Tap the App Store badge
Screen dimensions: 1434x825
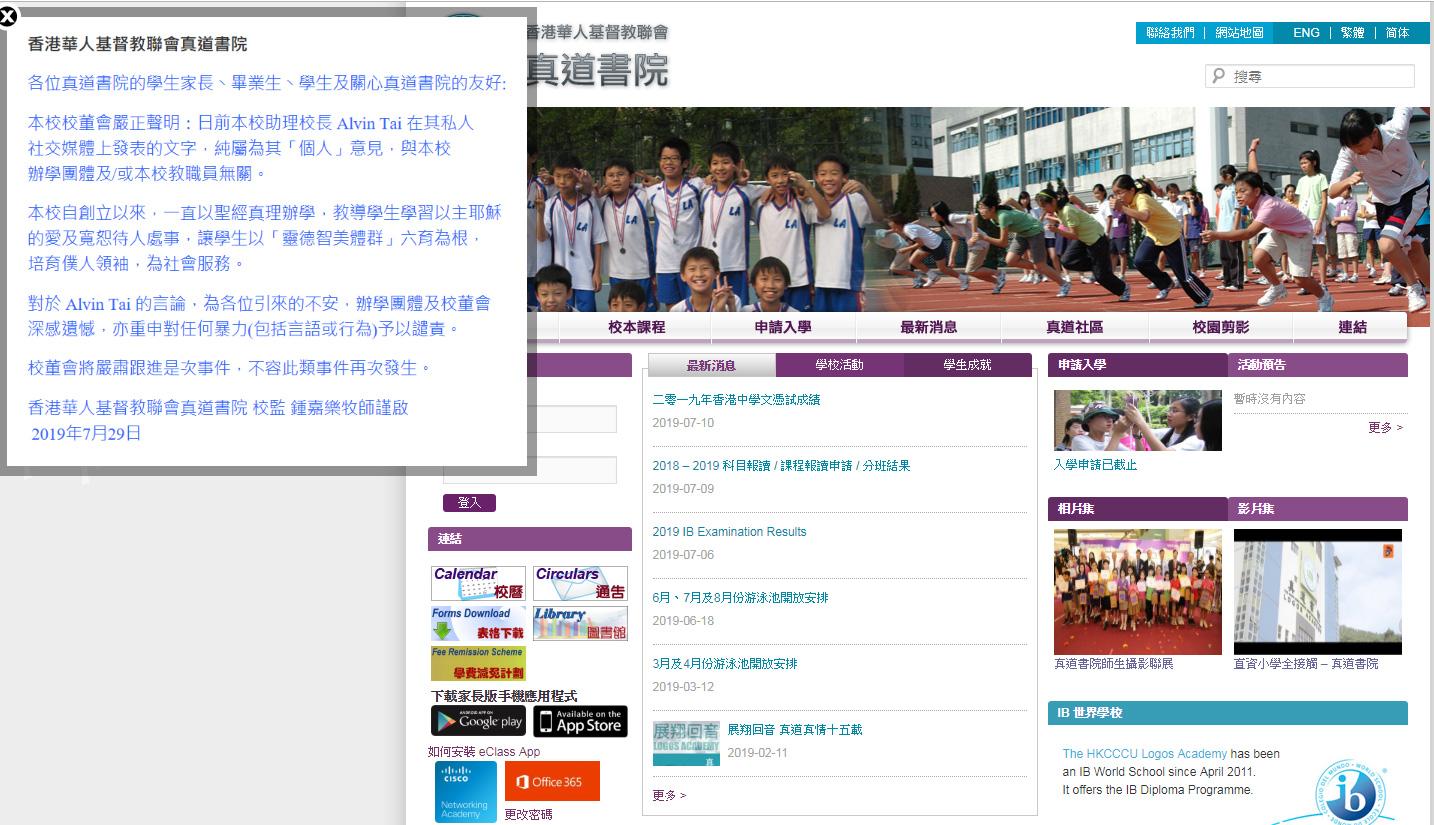580,721
